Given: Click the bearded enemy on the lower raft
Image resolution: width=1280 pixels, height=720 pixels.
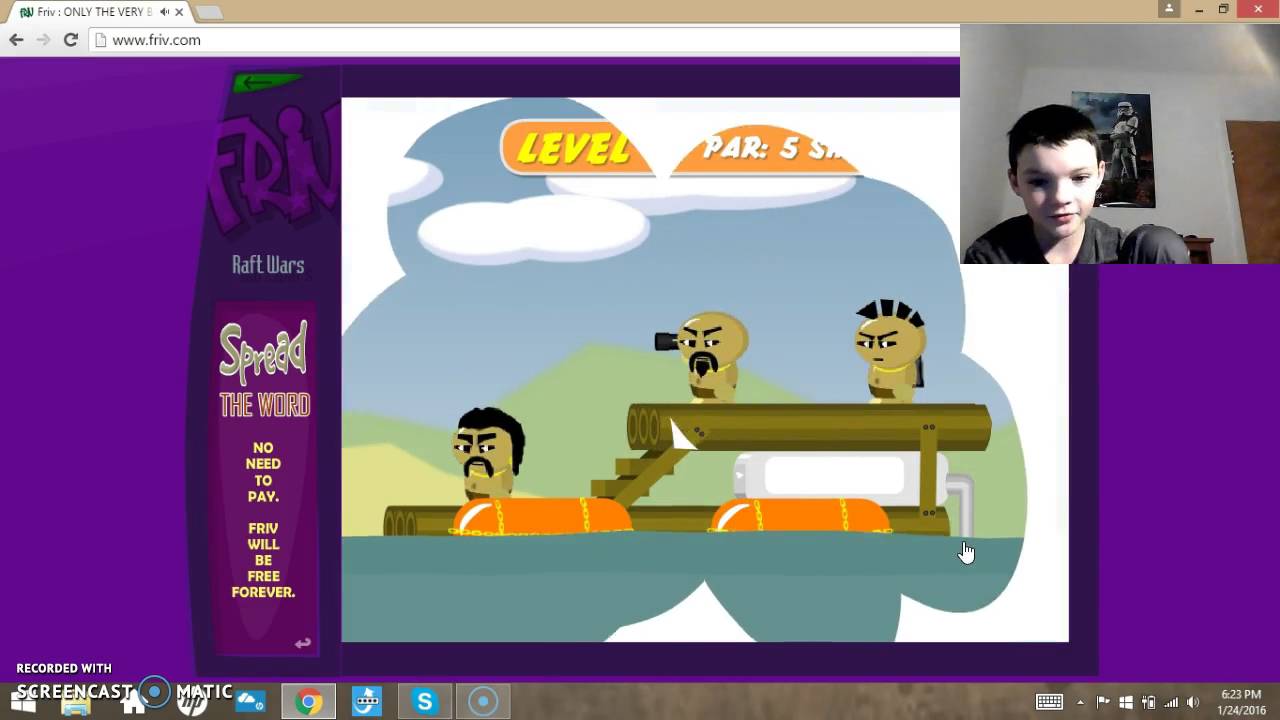Looking at the screenshot, I should [x=487, y=452].
